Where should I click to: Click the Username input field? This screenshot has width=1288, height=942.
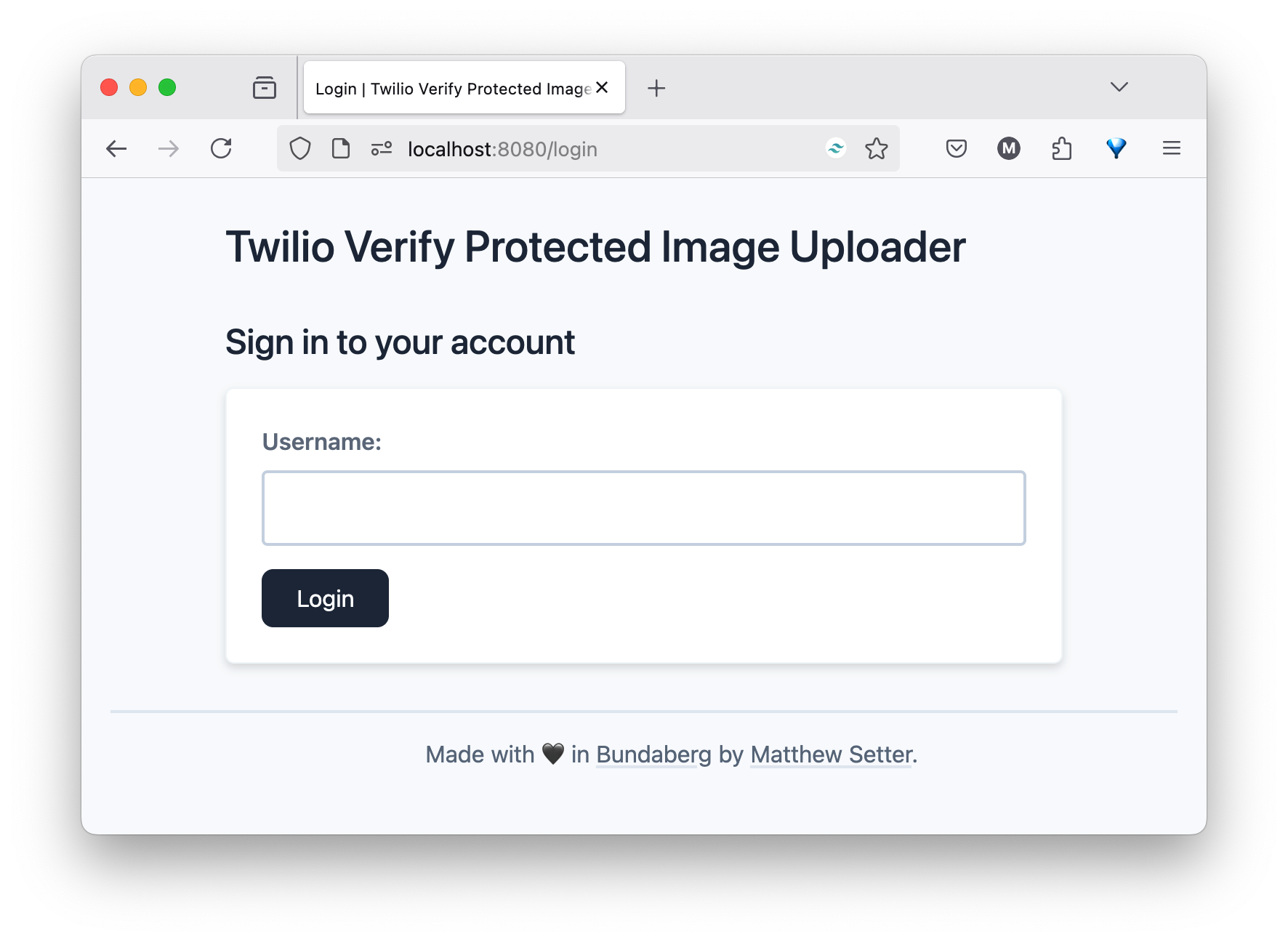[x=644, y=508]
